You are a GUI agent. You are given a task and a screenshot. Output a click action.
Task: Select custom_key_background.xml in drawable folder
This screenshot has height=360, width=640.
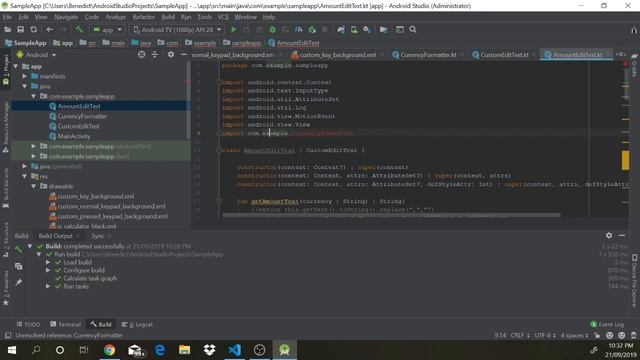pyautogui.click(x=96, y=196)
